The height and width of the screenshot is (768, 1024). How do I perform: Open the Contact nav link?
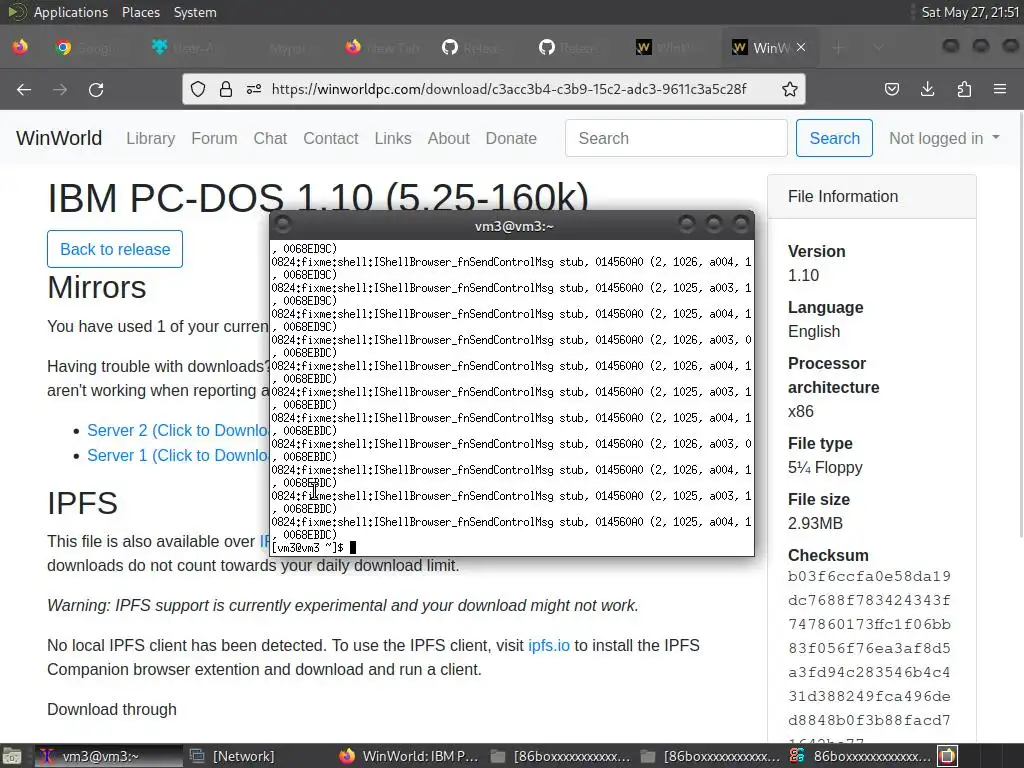(x=330, y=138)
